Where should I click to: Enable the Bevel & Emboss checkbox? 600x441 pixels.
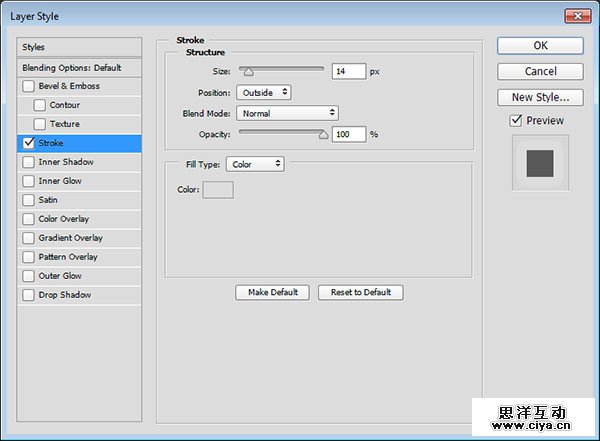28,86
